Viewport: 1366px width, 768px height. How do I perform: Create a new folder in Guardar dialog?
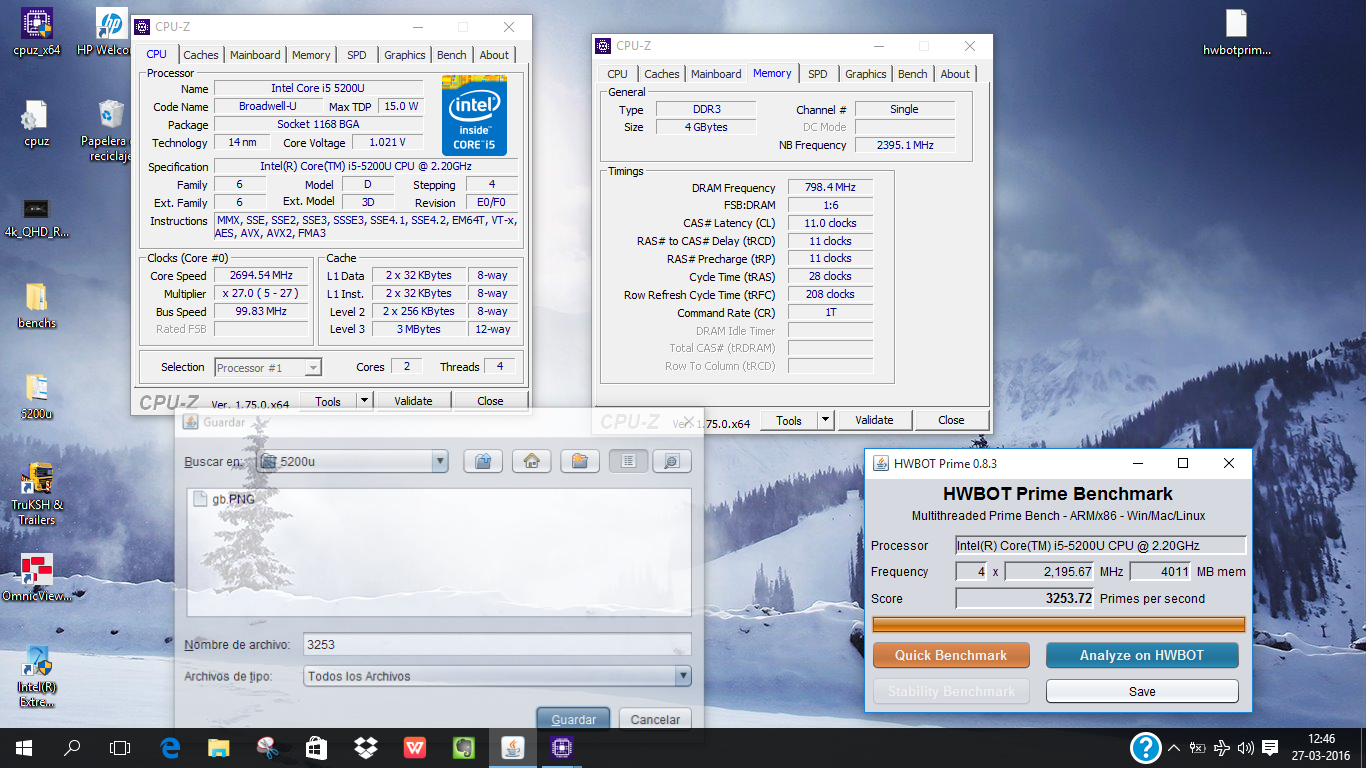[580, 461]
